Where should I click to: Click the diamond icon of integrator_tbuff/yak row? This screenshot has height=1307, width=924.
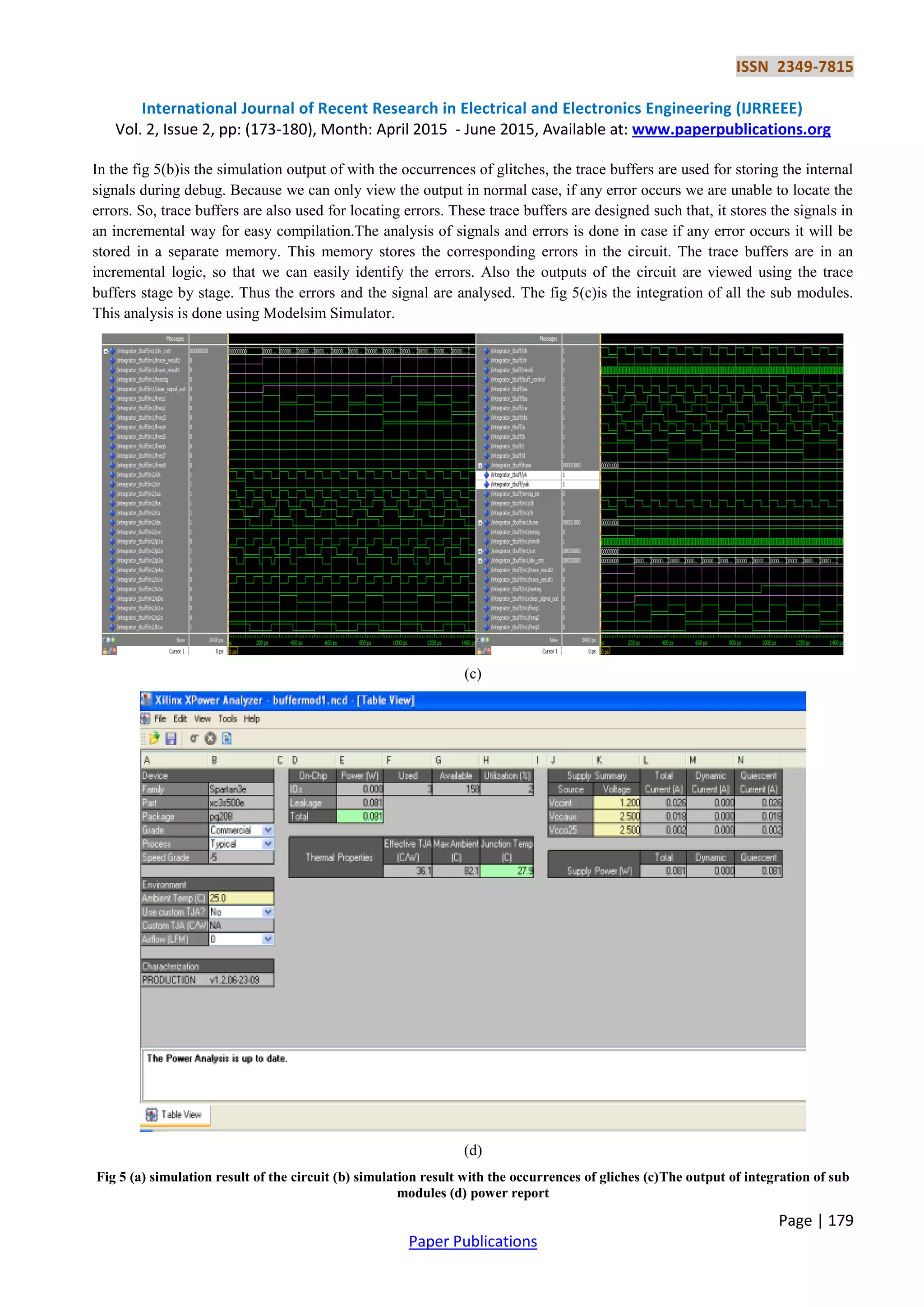[x=486, y=484]
